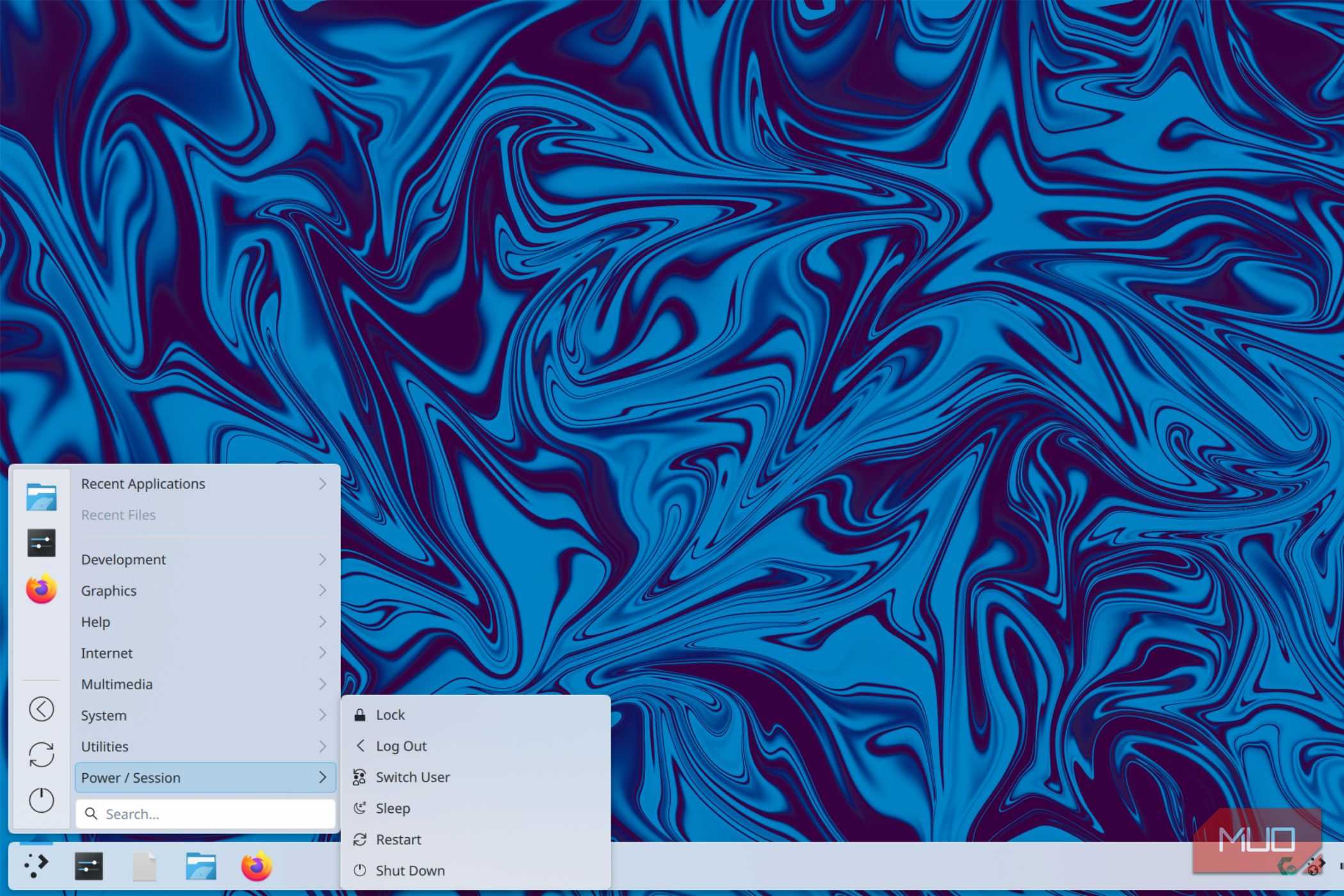
Task: Choose Sleep from the session submenu
Action: pos(476,808)
